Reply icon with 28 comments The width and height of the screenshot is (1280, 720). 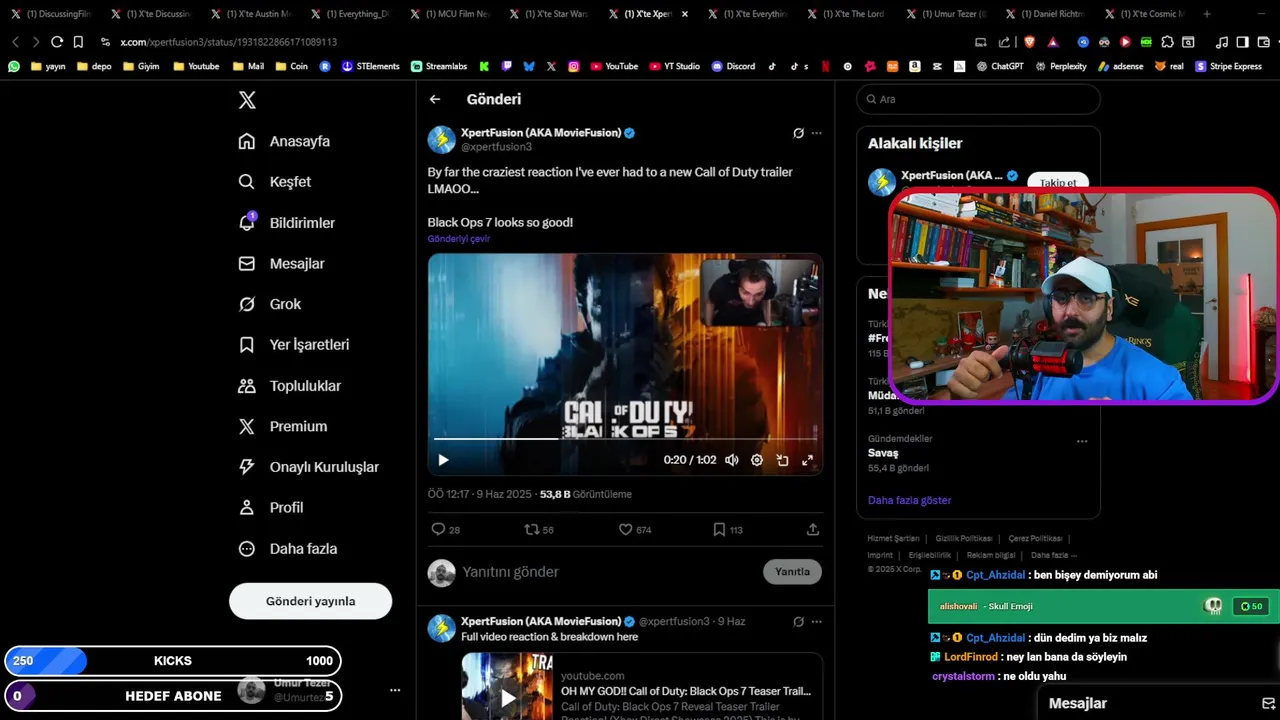pos(445,530)
